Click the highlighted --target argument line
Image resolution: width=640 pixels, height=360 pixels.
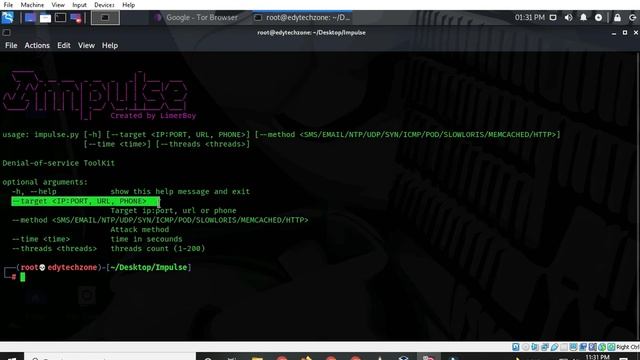tap(85, 201)
